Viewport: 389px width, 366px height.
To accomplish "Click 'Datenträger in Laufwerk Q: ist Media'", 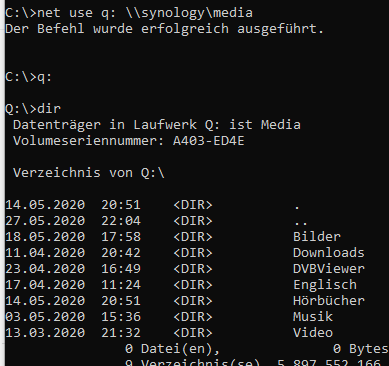I will (157, 125).
